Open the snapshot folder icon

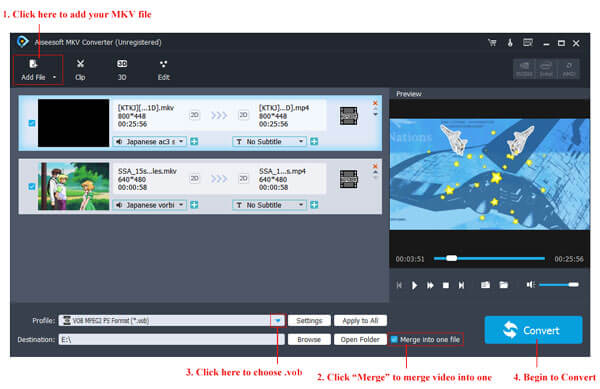pos(504,285)
